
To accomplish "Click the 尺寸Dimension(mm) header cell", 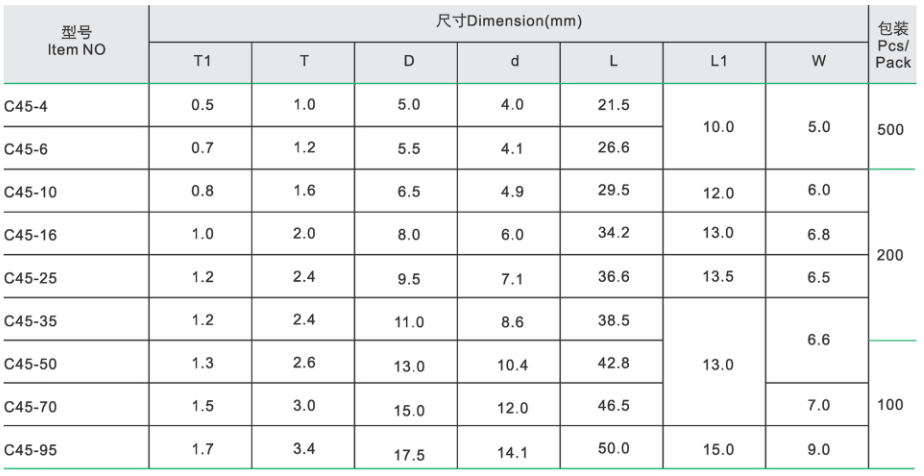I will pyautogui.click(x=509, y=22).
